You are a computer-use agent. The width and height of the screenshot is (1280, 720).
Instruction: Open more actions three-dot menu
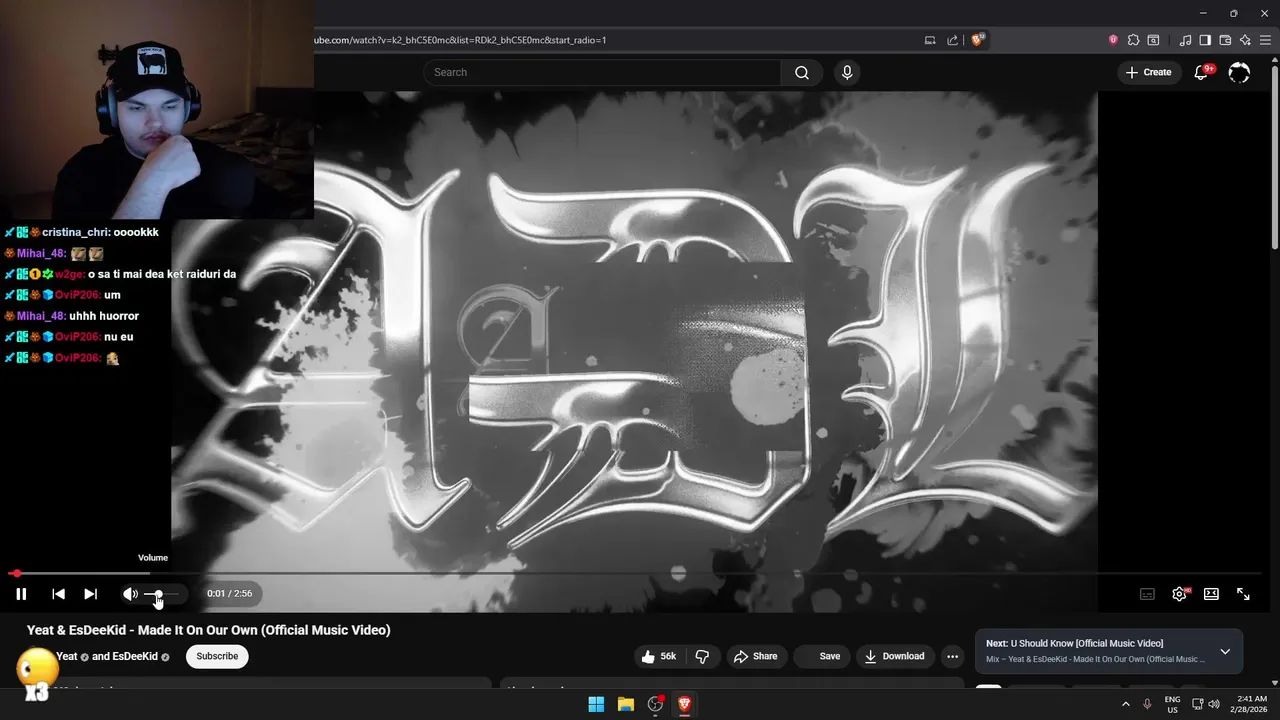click(x=952, y=656)
